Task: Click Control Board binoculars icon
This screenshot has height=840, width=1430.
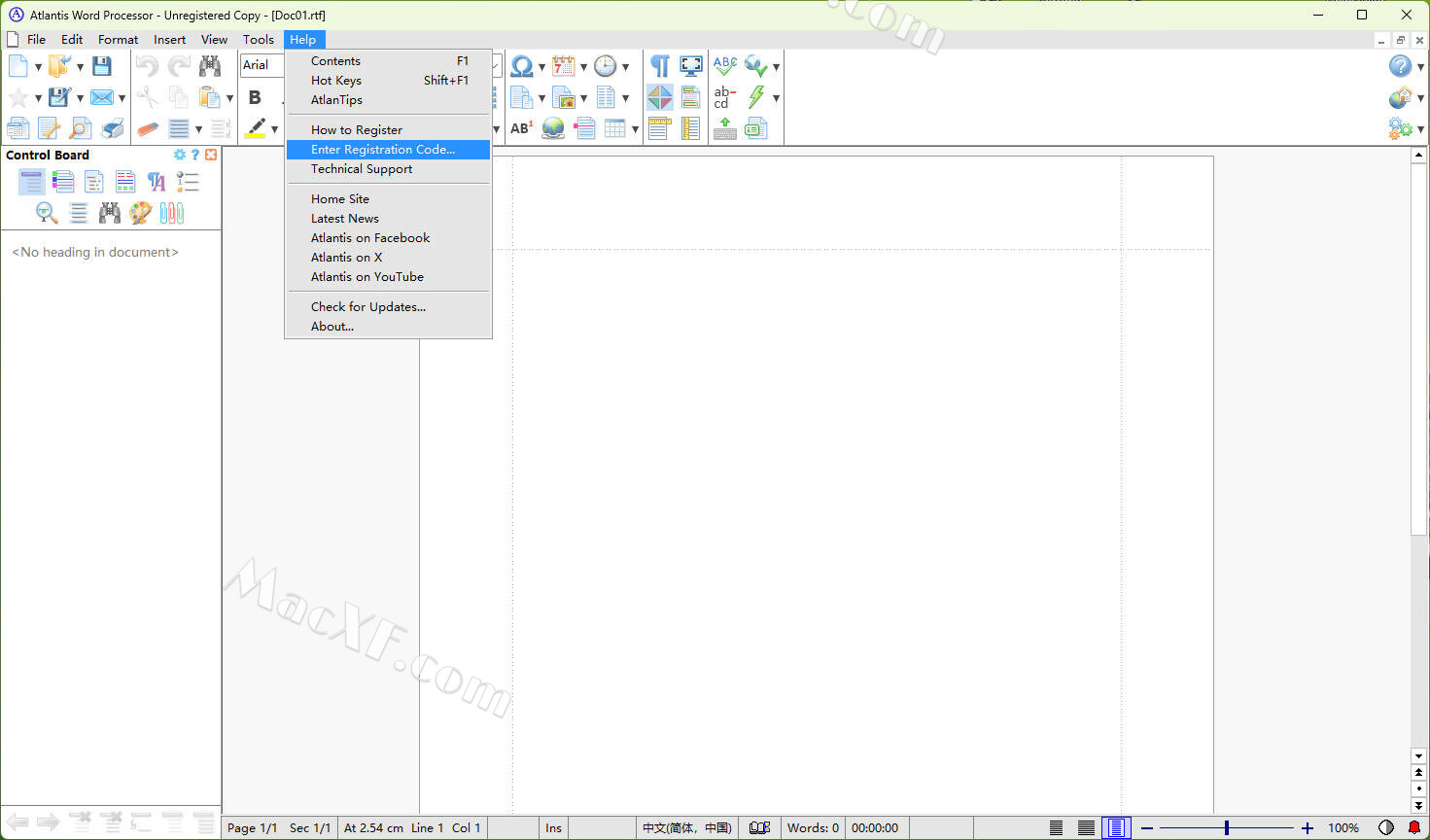Action: (x=110, y=213)
